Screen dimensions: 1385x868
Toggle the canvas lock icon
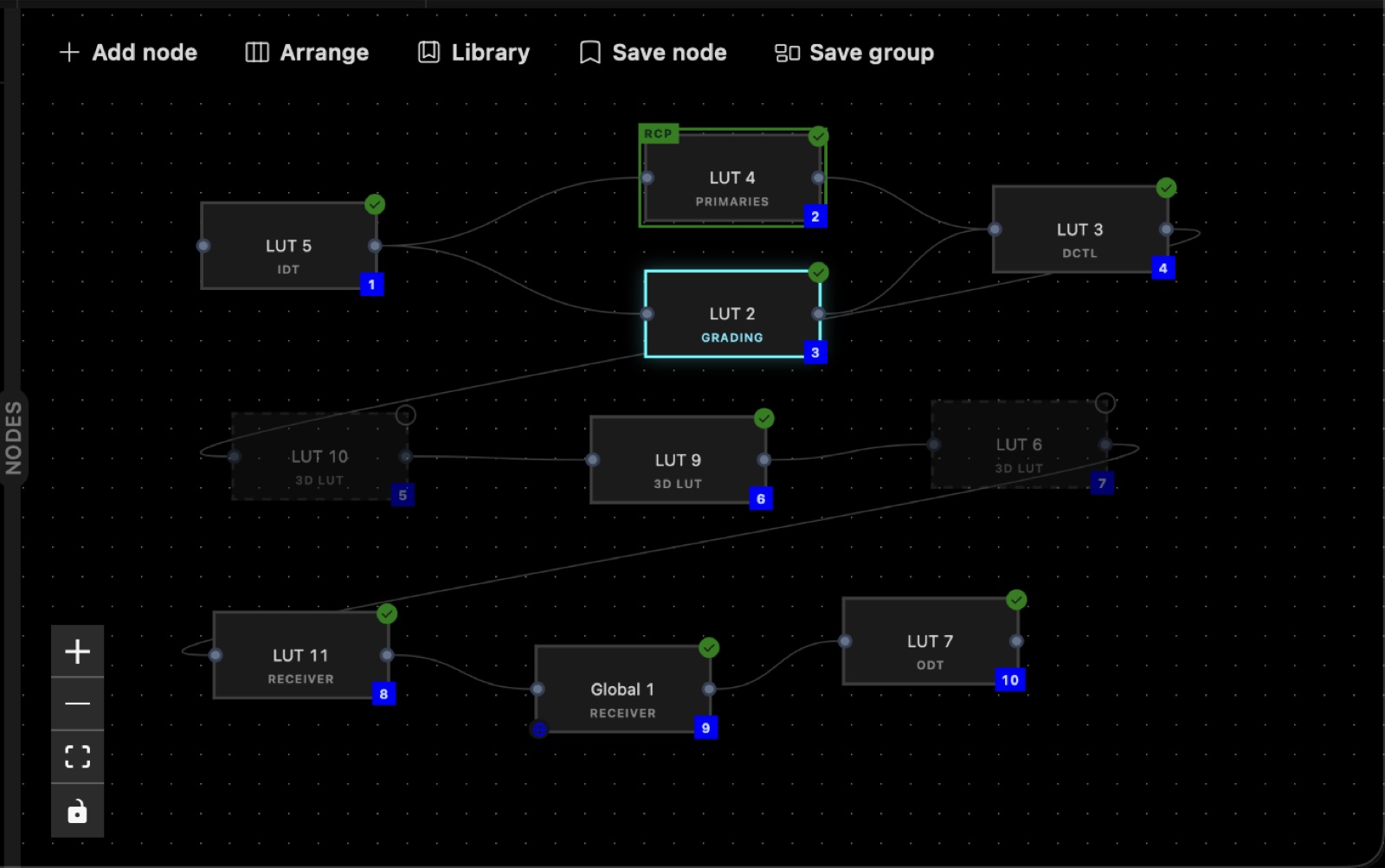pyautogui.click(x=77, y=811)
